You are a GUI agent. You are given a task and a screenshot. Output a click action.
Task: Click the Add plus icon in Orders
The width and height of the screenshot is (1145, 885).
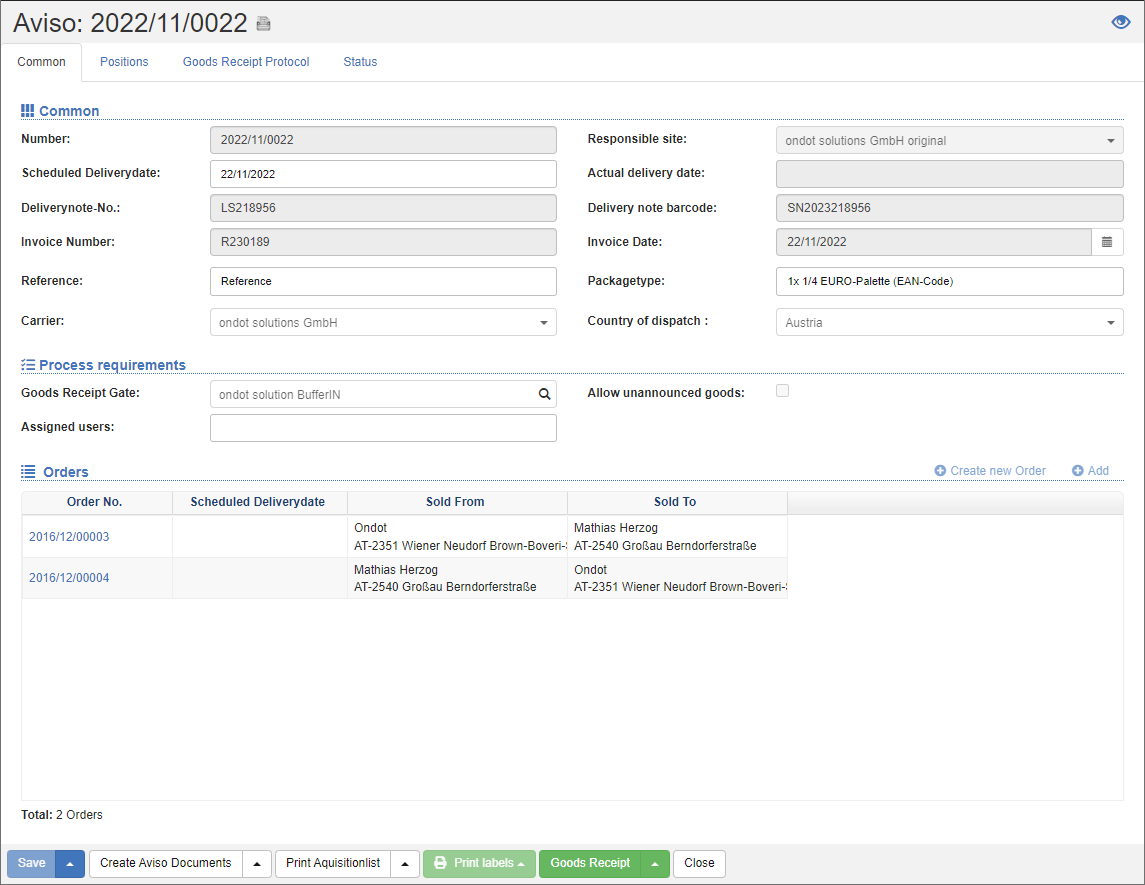coord(1077,471)
